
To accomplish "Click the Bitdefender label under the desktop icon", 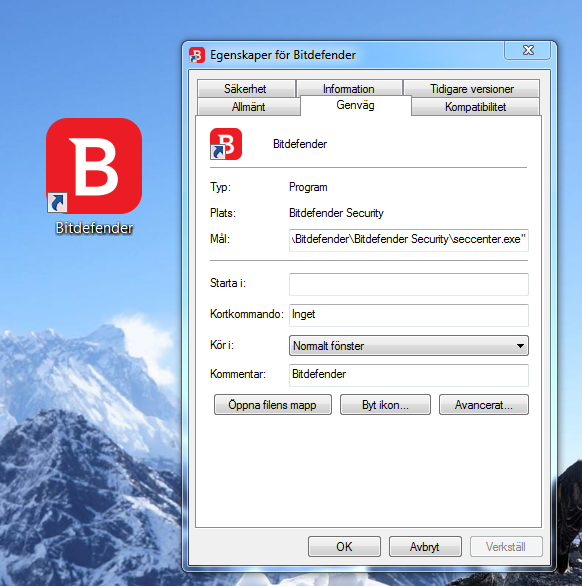I will point(94,228).
